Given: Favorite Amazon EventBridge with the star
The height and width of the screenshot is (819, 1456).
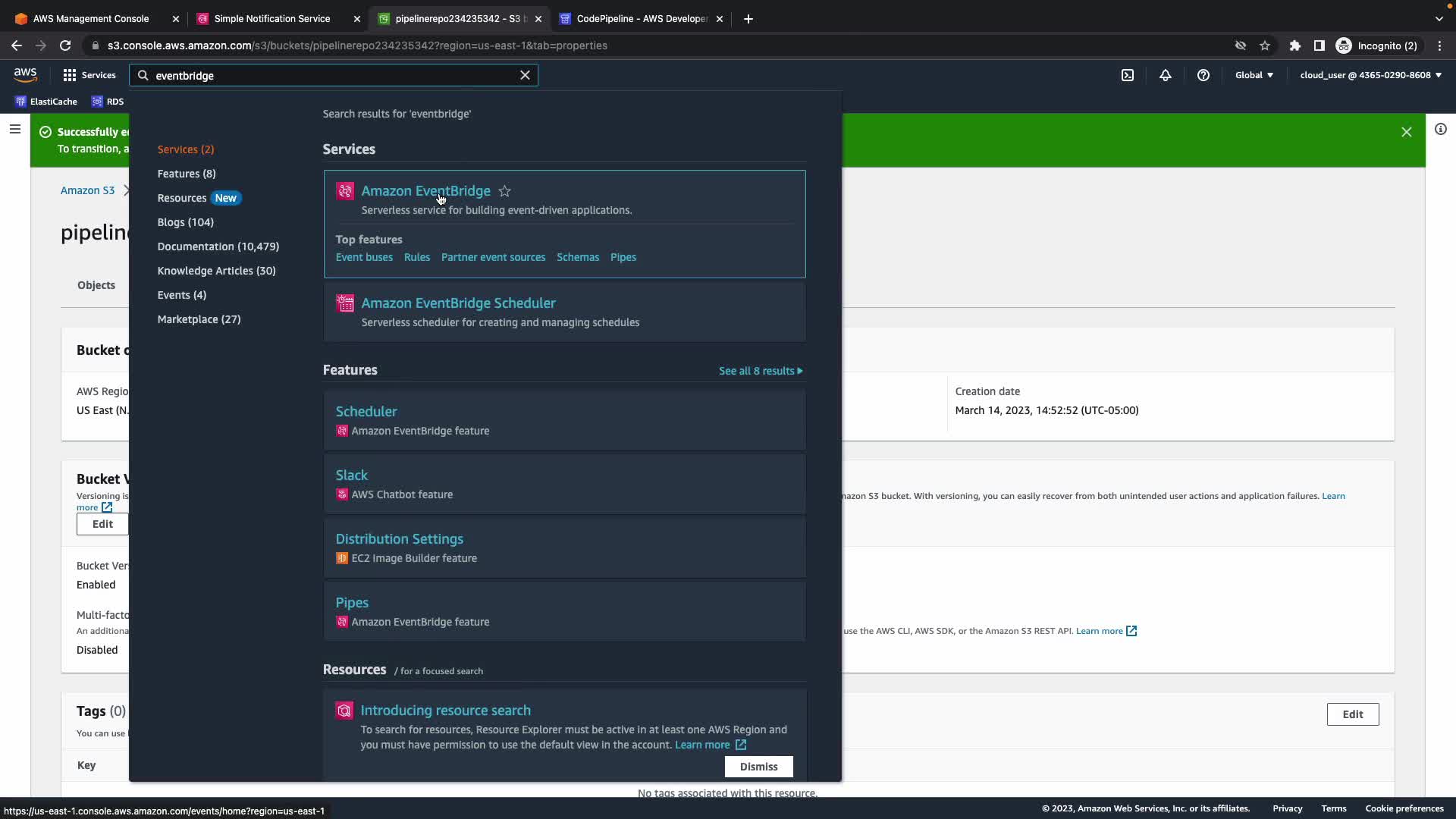Looking at the screenshot, I should (x=505, y=191).
